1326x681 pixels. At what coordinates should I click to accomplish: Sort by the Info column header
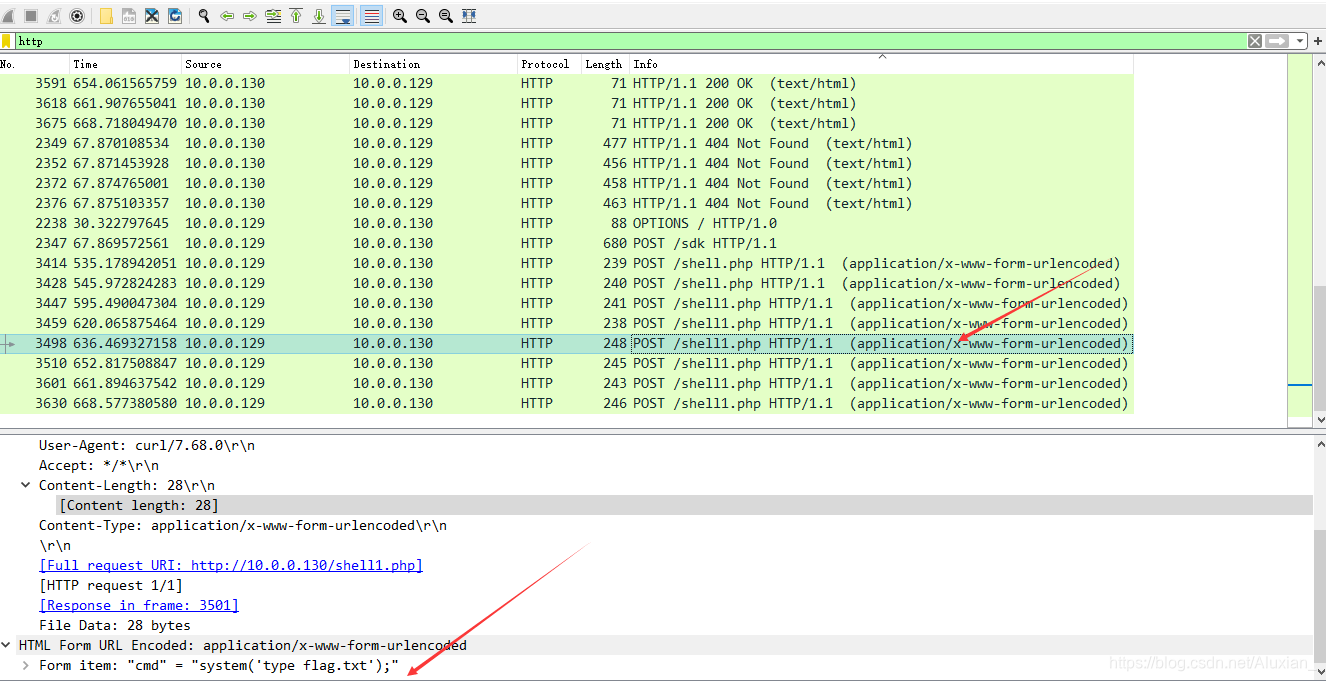[x=881, y=64]
